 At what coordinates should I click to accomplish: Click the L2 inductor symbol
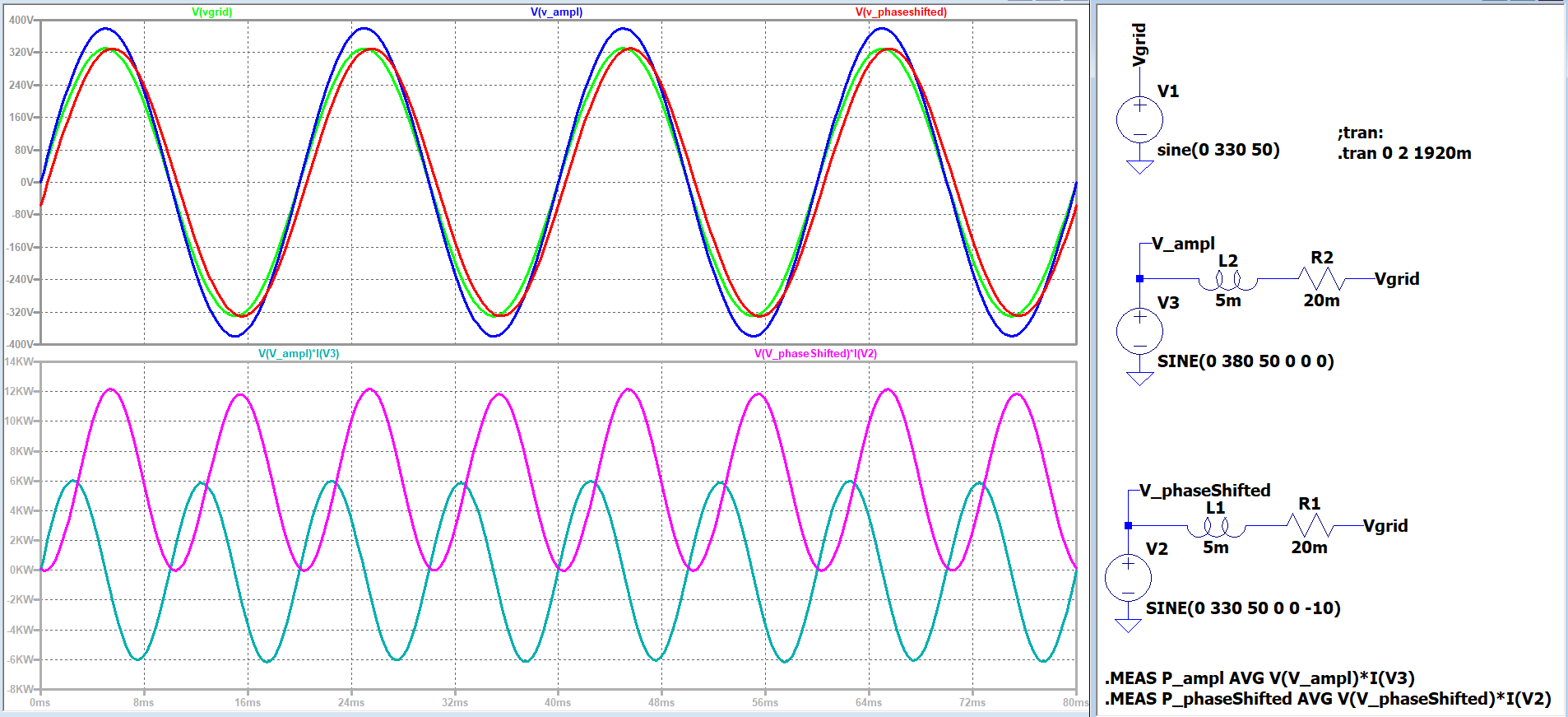point(1227,282)
